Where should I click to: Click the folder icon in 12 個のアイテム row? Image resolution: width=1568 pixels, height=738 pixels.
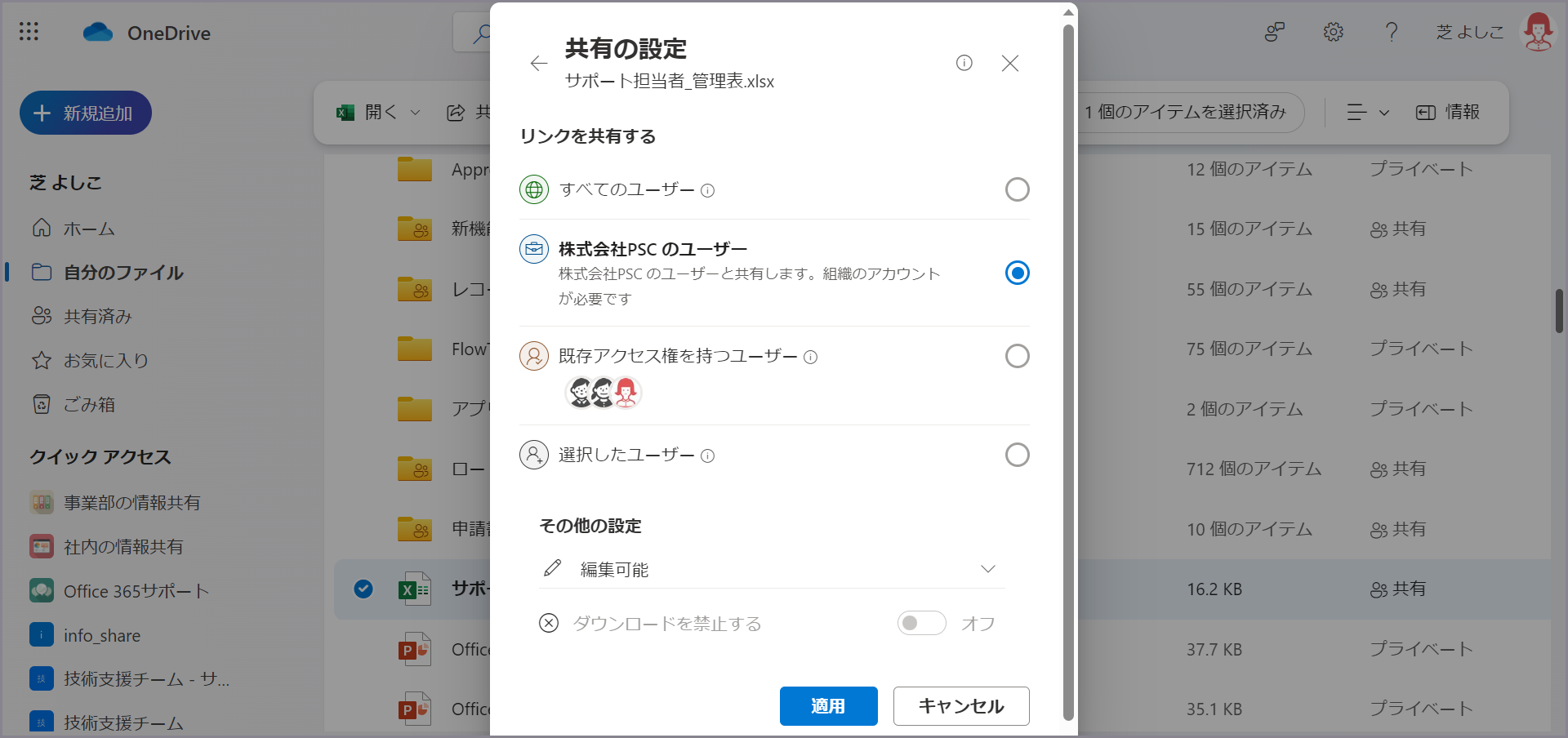[x=415, y=169]
